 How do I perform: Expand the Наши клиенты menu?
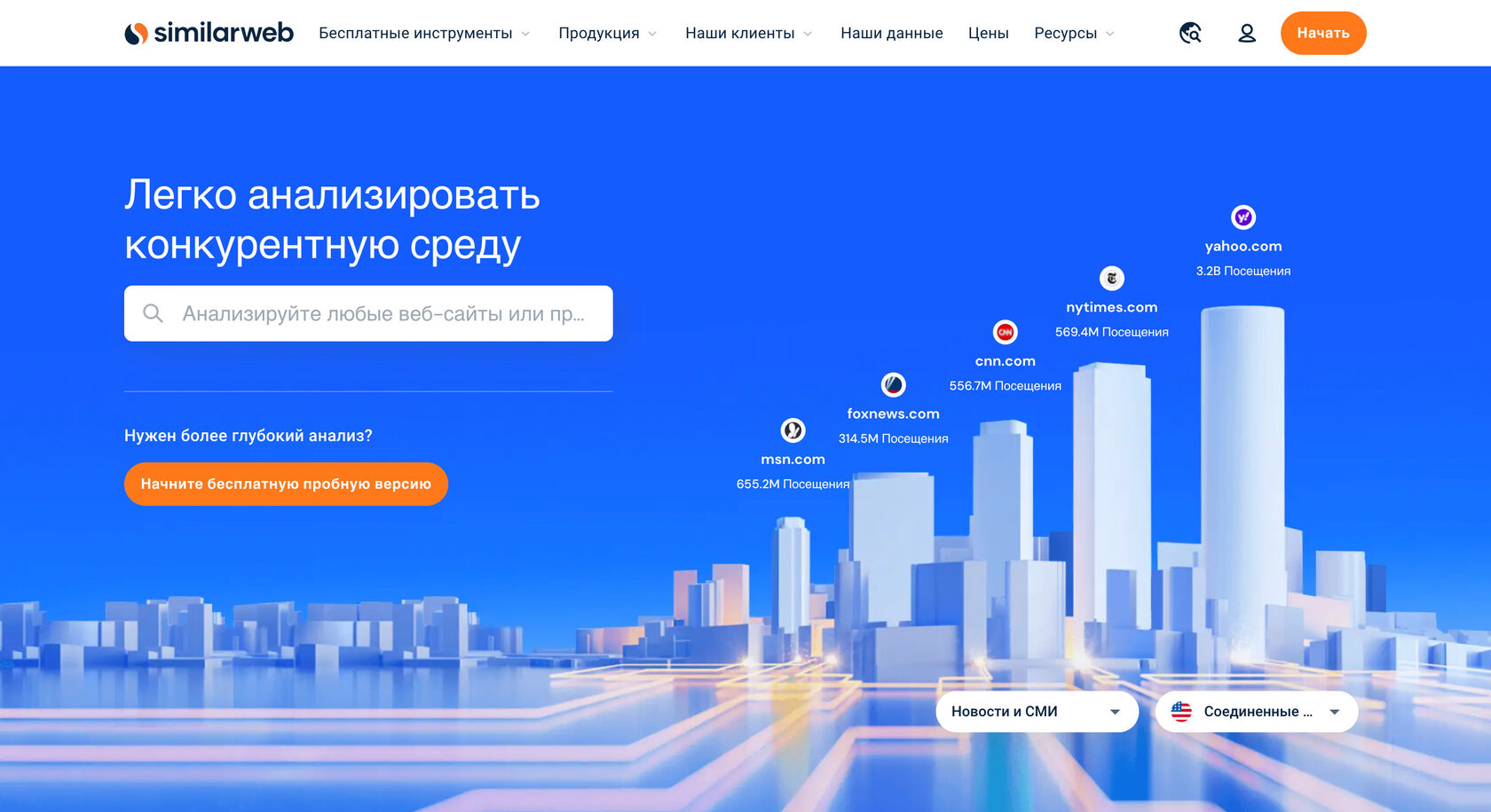click(x=748, y=33)
